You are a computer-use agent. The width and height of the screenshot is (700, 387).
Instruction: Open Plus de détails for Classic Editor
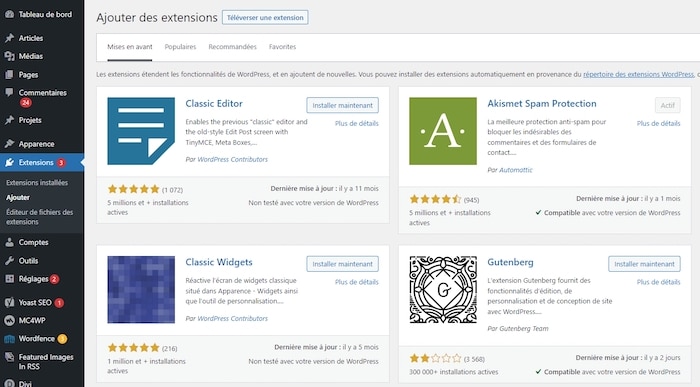click(357, 124)
